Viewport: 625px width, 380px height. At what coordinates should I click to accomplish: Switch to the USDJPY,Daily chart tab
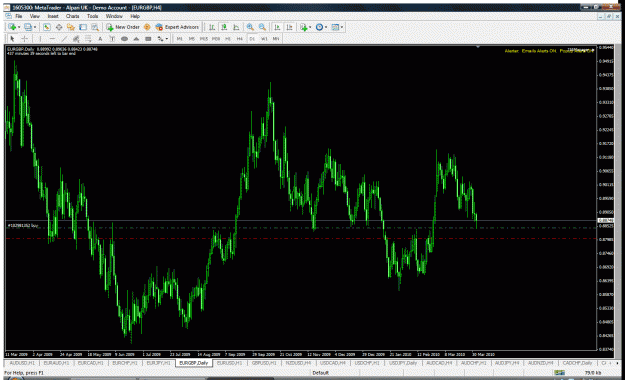click(403, 363)
